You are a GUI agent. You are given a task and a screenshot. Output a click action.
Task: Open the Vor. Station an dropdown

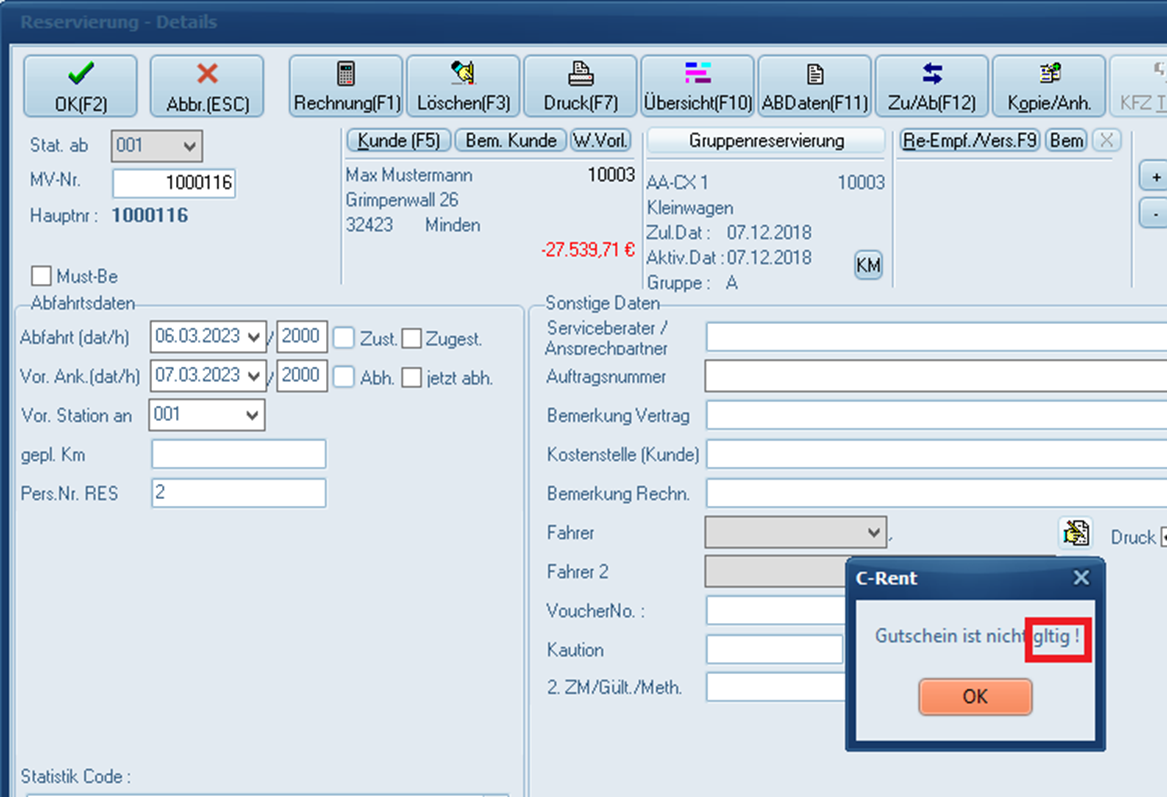pos(251,415)
